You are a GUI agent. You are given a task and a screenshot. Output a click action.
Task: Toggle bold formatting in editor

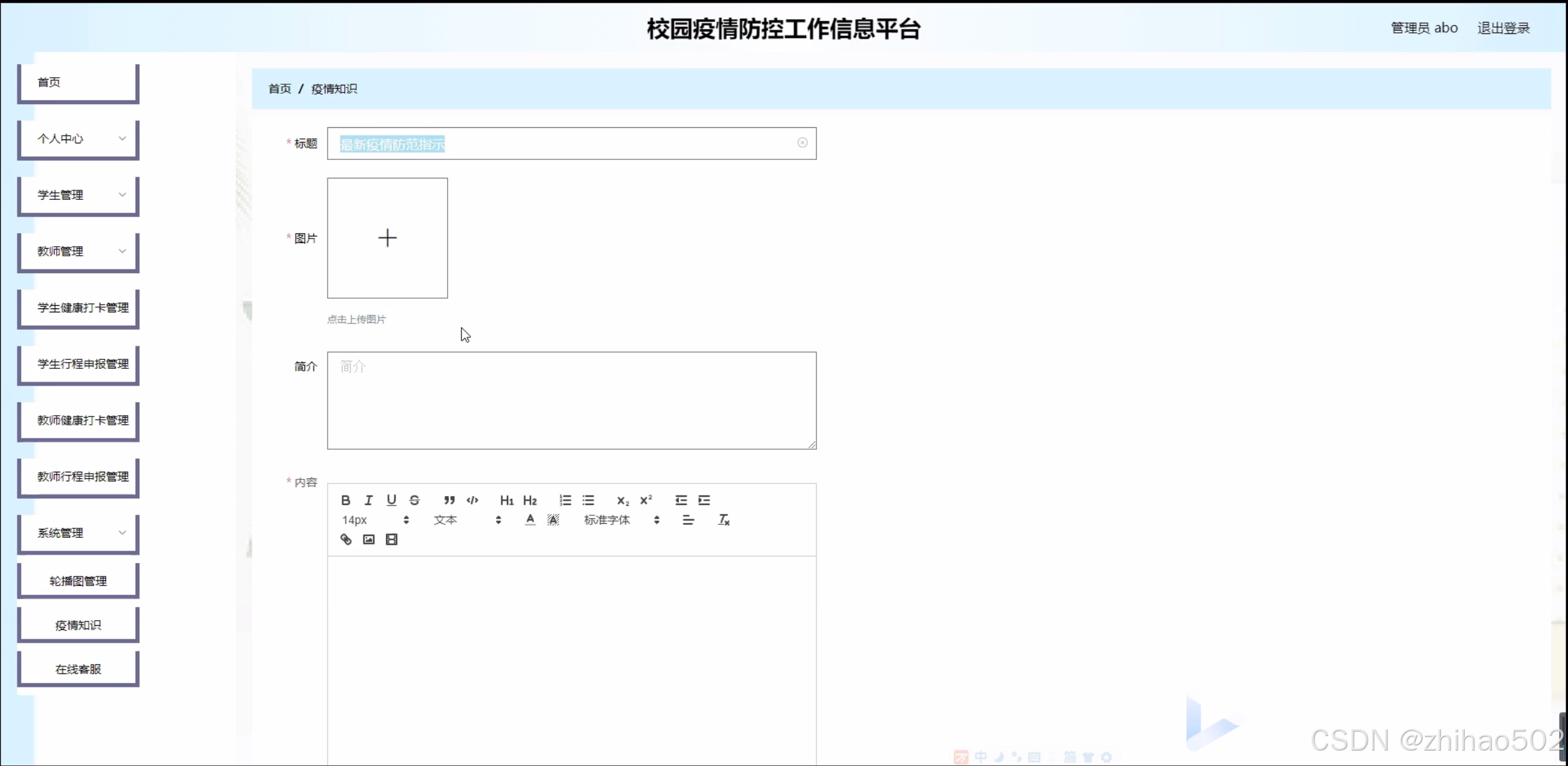click(x=346, y=500)
